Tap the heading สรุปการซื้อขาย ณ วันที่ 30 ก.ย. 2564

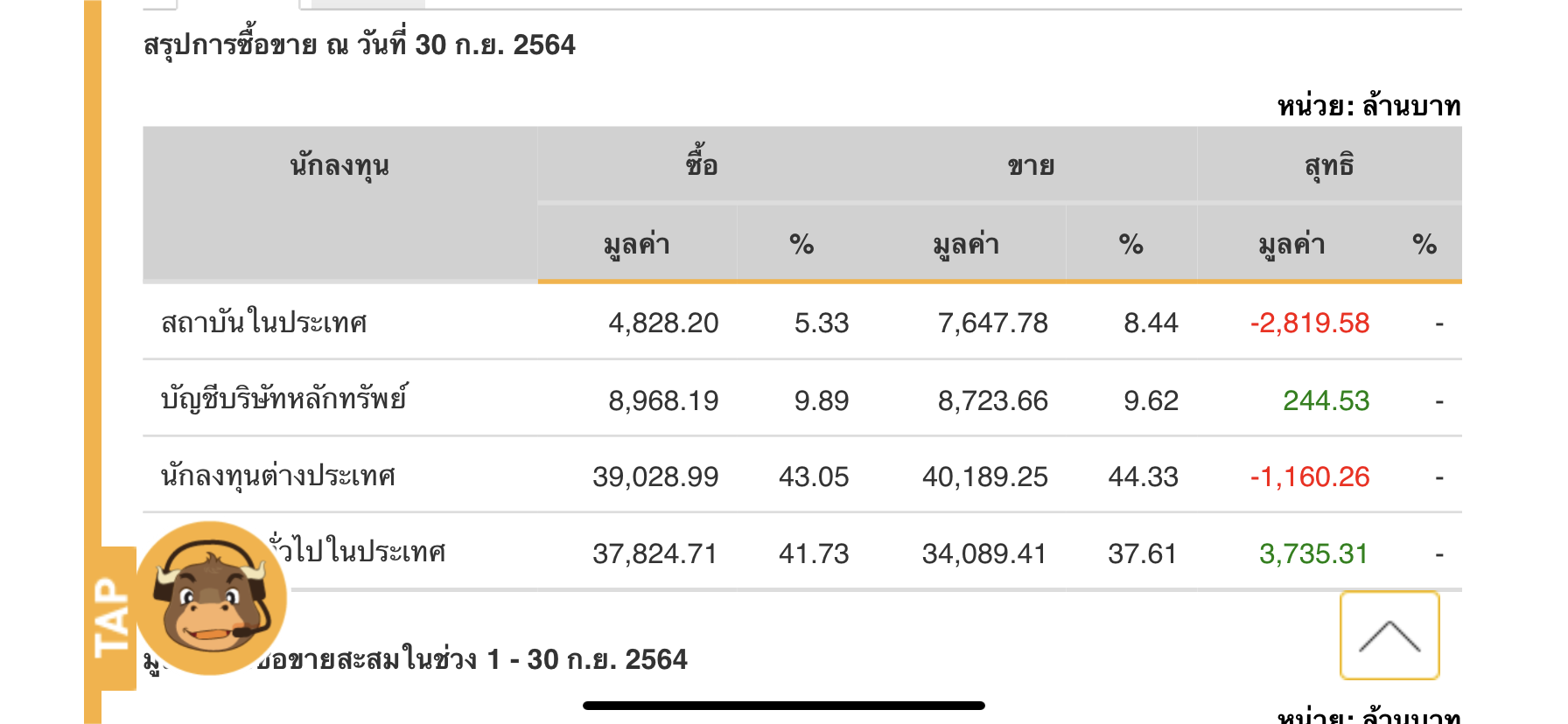(359, 45)
